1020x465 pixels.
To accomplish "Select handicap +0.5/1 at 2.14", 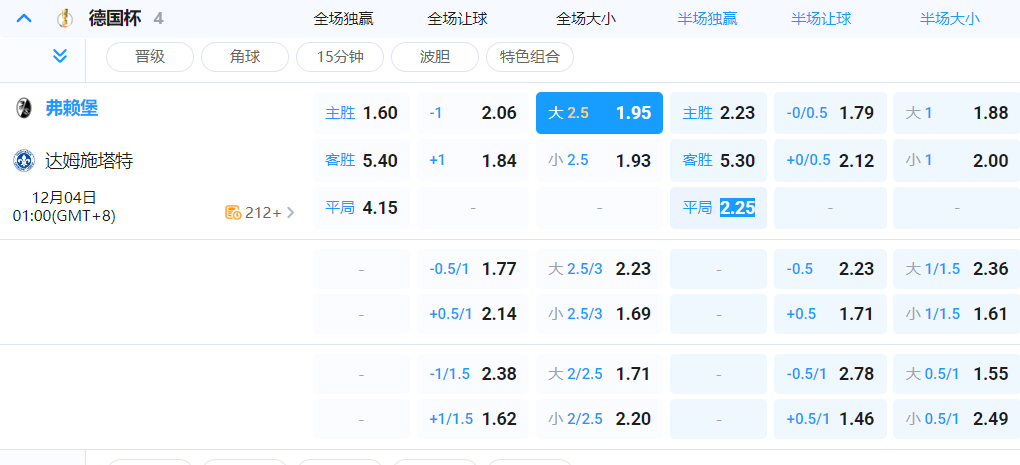I will pos(473,314).
